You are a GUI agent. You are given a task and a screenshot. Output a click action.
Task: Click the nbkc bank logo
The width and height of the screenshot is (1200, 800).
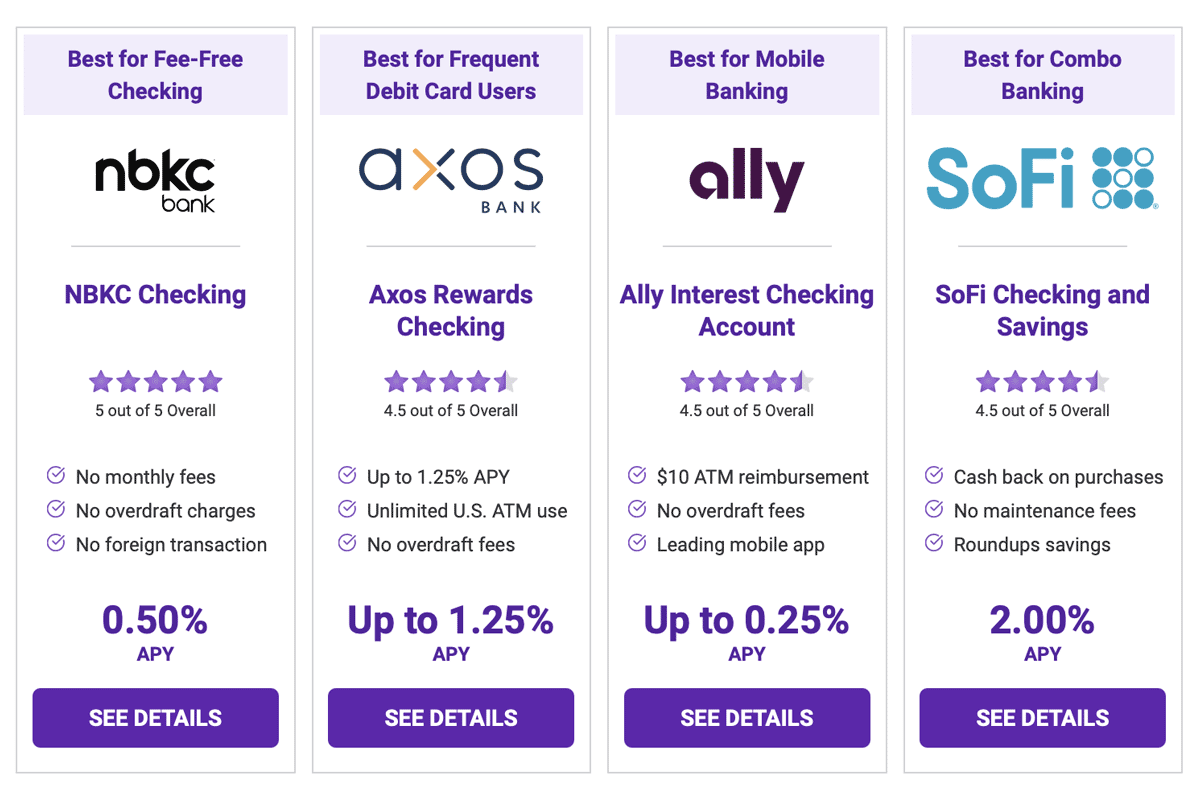pyautogui.click(x=155, y=180)
